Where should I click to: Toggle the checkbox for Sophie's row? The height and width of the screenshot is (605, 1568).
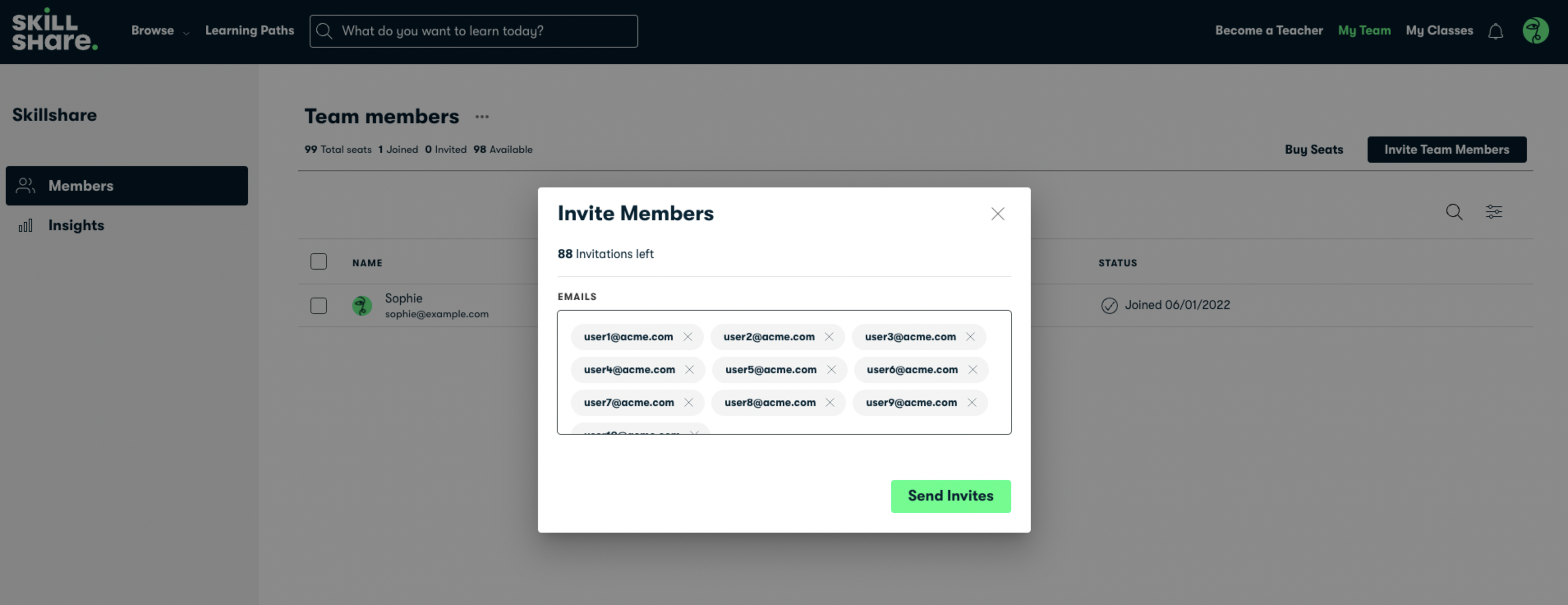tap(318, 305)
